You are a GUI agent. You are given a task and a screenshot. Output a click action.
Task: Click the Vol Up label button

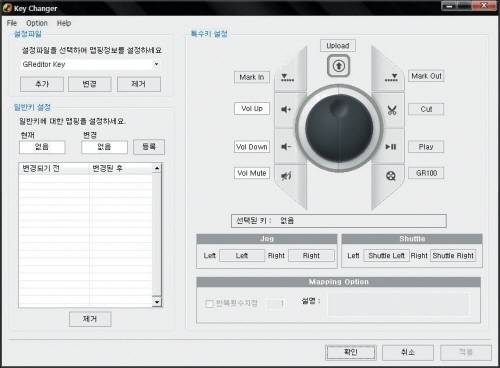252,109
